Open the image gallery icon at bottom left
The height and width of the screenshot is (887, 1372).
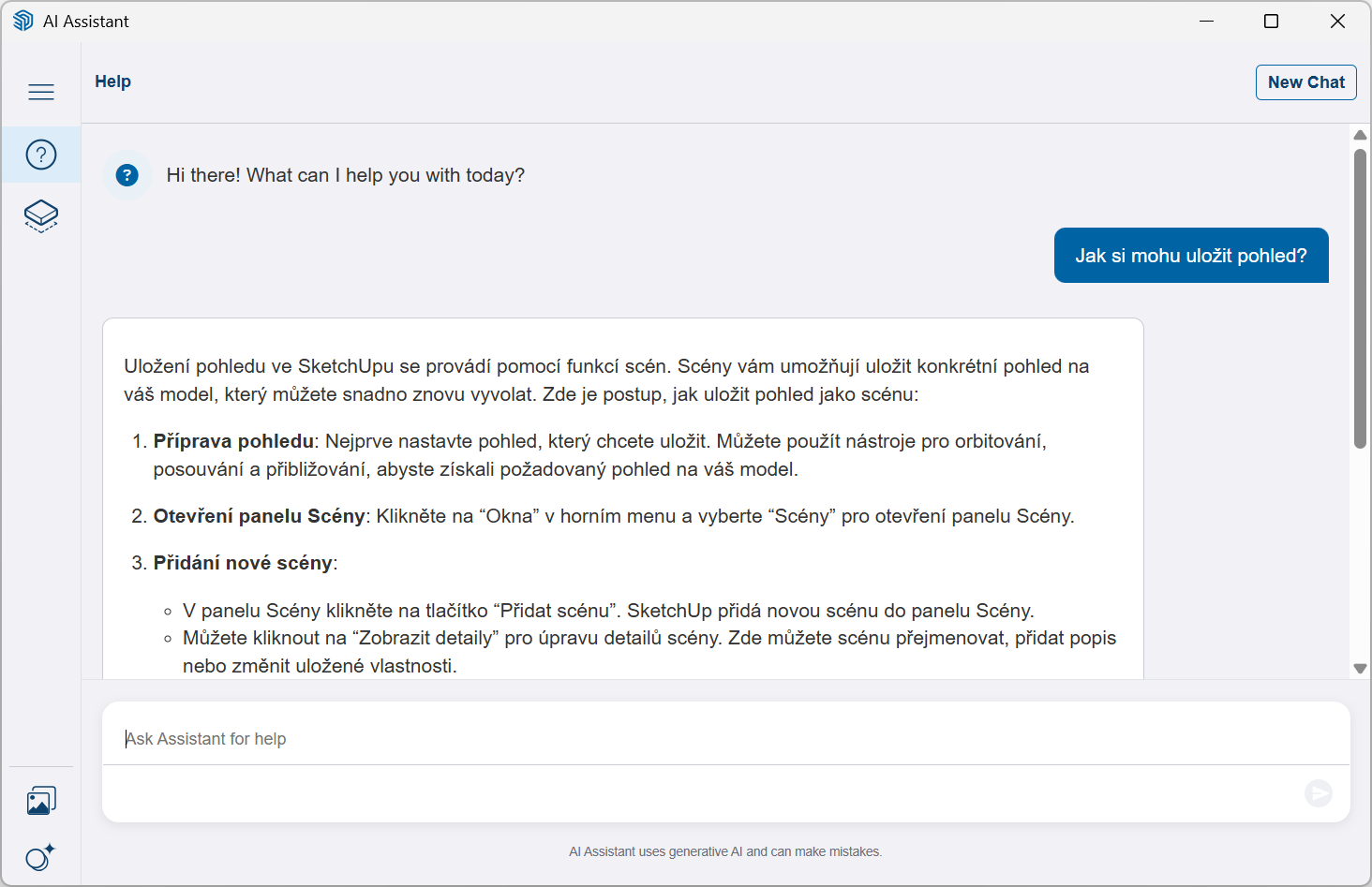41,801
